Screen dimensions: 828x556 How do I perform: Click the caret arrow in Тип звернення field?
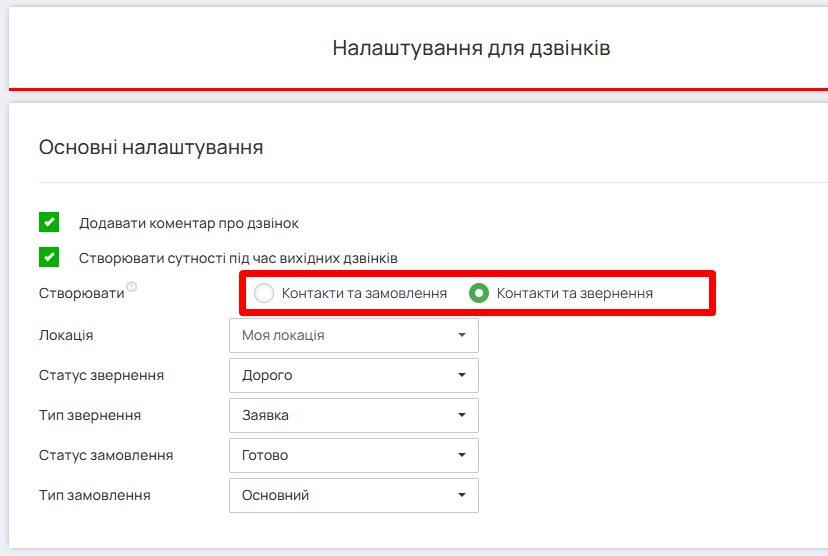pyautogui.click(x=462, y=416)
